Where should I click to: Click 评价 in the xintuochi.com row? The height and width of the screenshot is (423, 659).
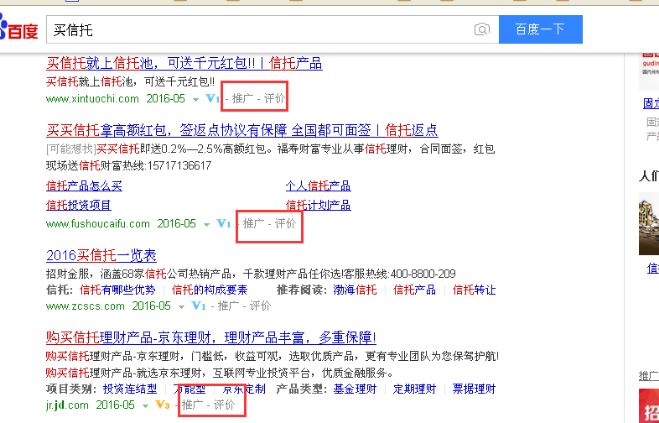click(274, 99)
